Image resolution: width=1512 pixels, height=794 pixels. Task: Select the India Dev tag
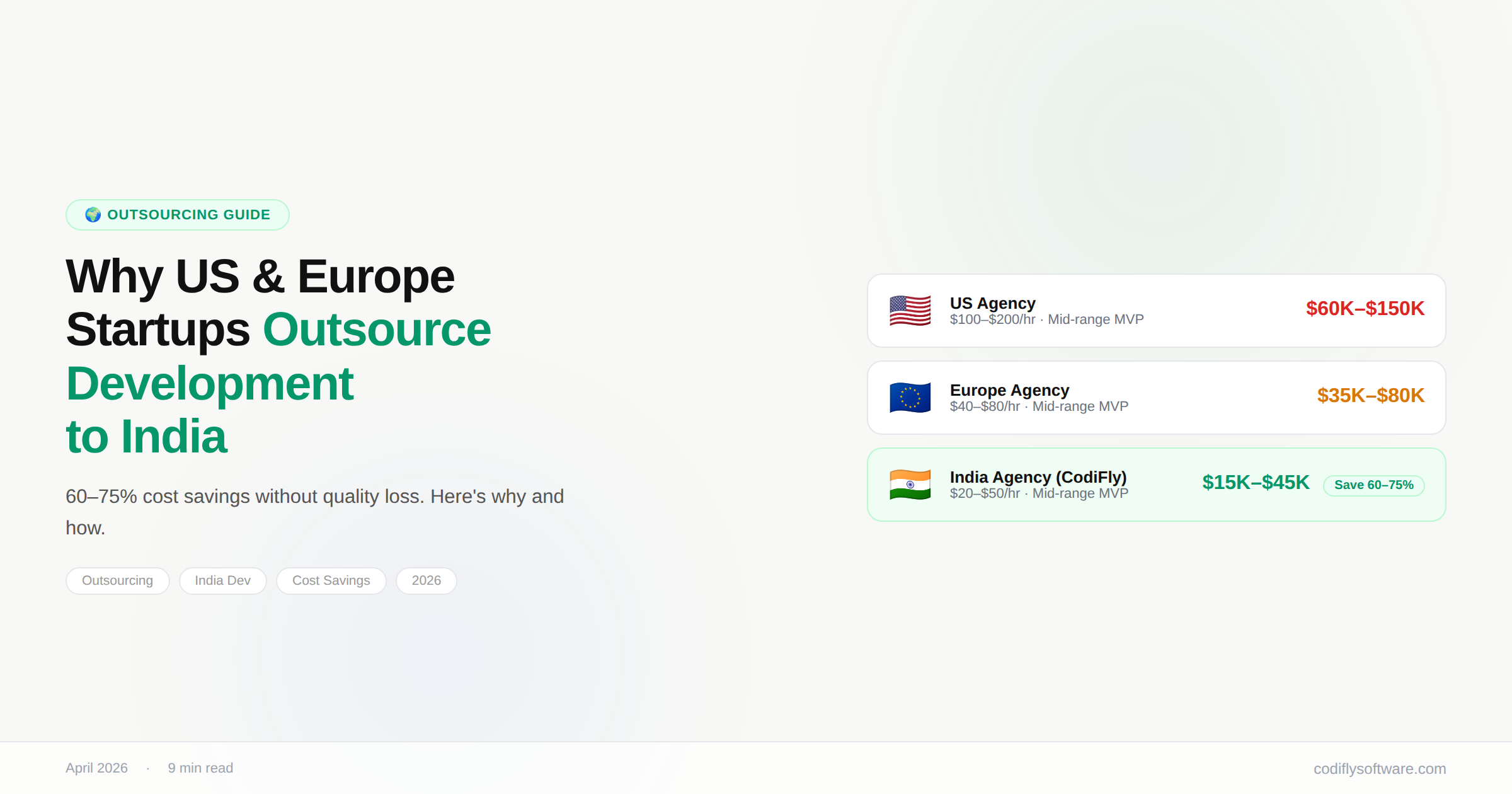(x=222, y=580)
